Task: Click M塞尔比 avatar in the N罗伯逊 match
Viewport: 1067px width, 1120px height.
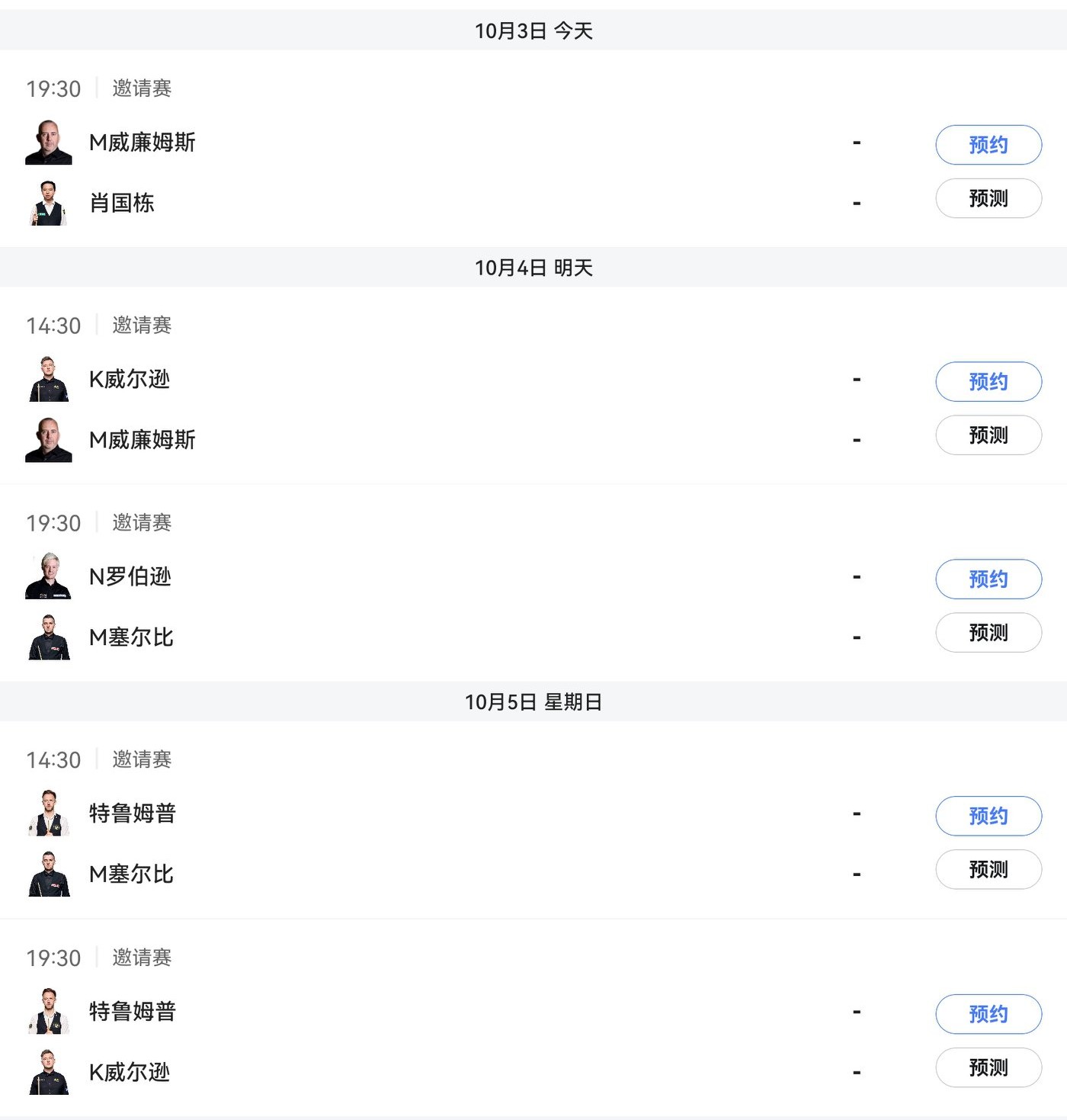Action: (49, 637)
